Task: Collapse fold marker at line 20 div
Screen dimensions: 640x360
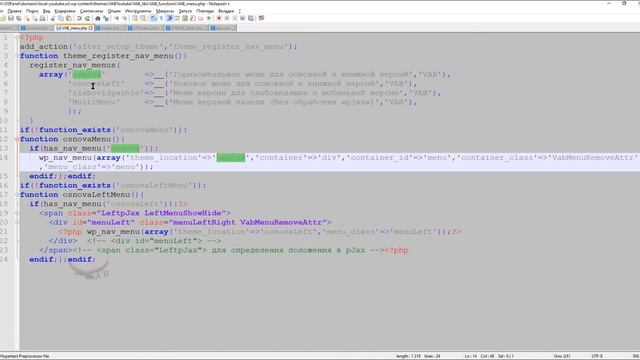Action: 17,222
